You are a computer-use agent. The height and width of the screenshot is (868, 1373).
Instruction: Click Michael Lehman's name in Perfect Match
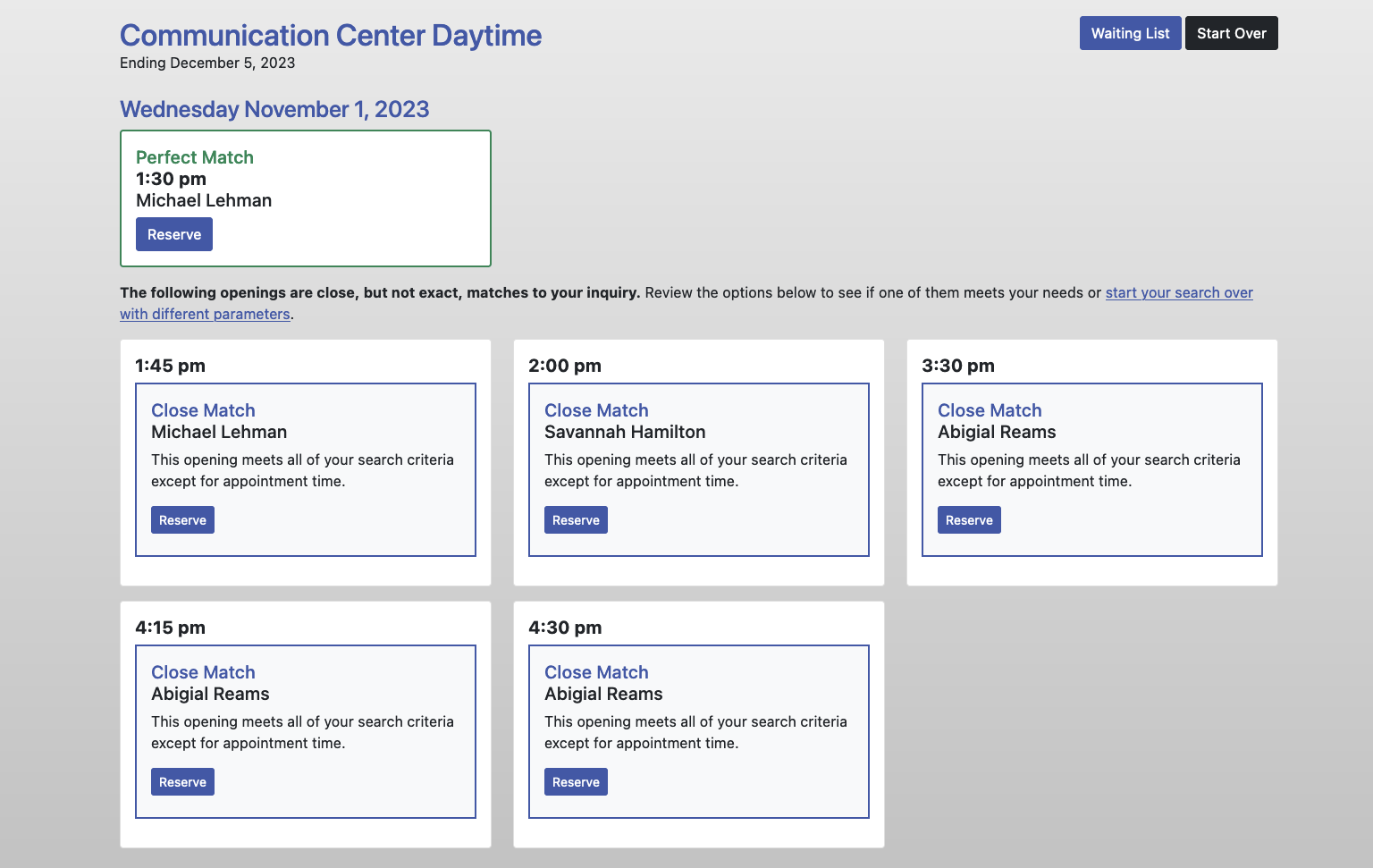pos(203,200)
